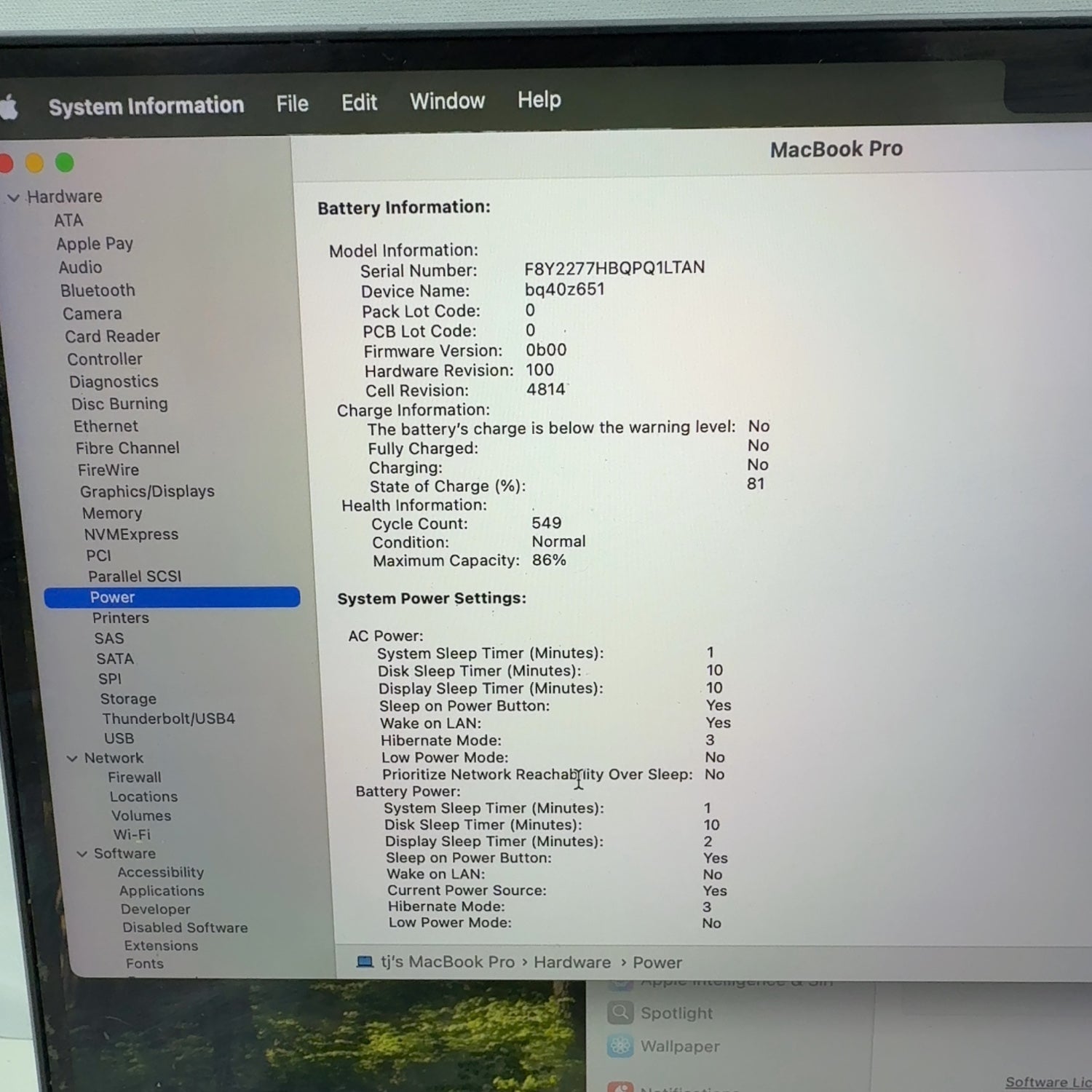
Task: Select Camera in the sidebar
Action: pos(92,314)
